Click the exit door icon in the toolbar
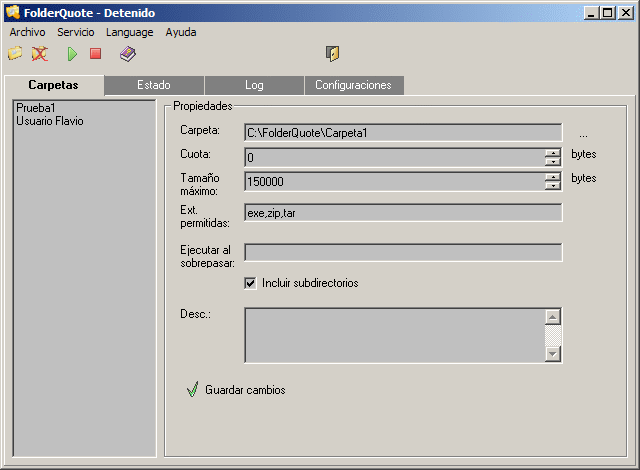The width and height of the screenshot is (640, 470). tap(333, 53)
